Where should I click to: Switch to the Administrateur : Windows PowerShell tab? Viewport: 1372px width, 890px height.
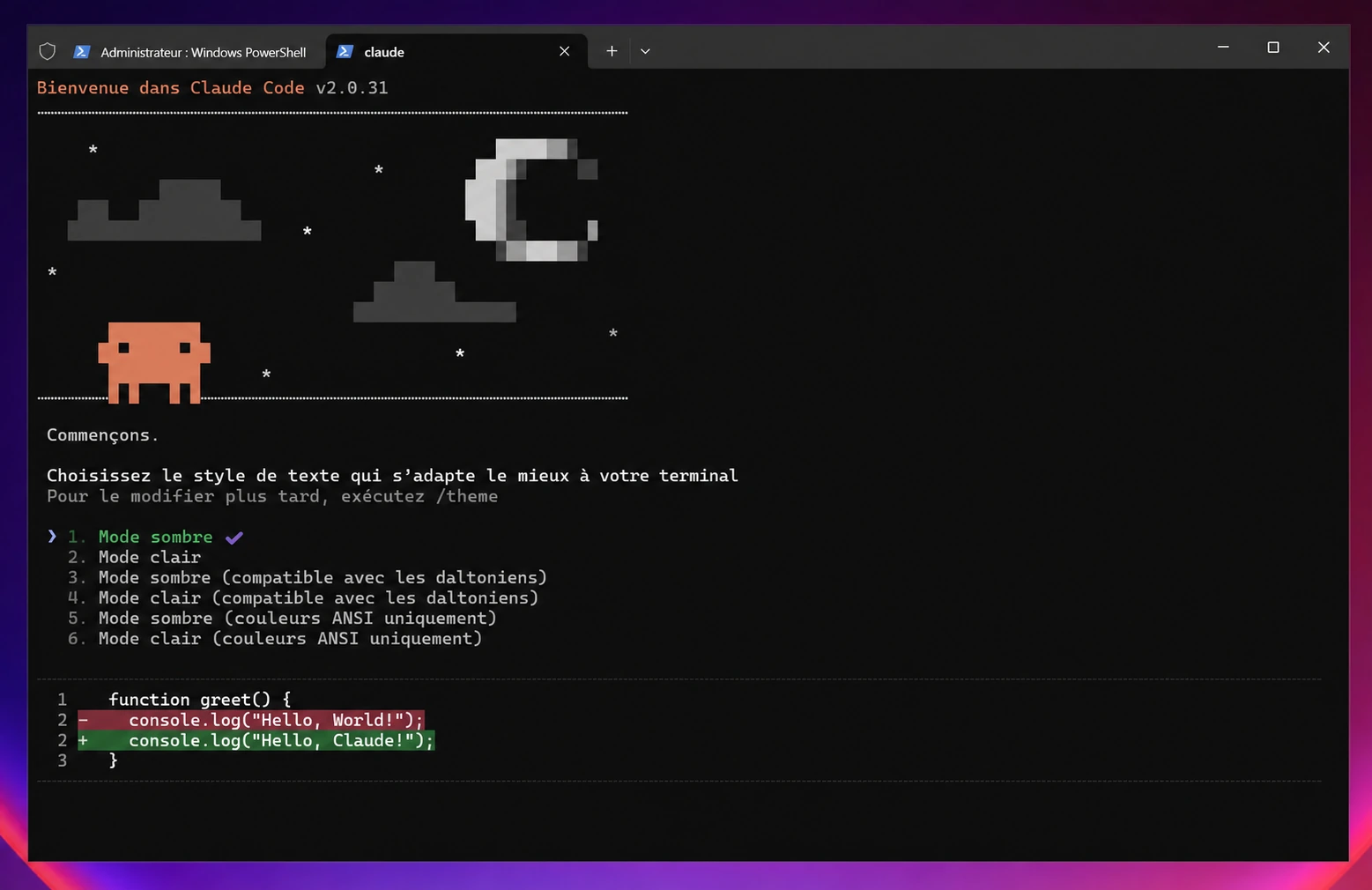(190, 52)
